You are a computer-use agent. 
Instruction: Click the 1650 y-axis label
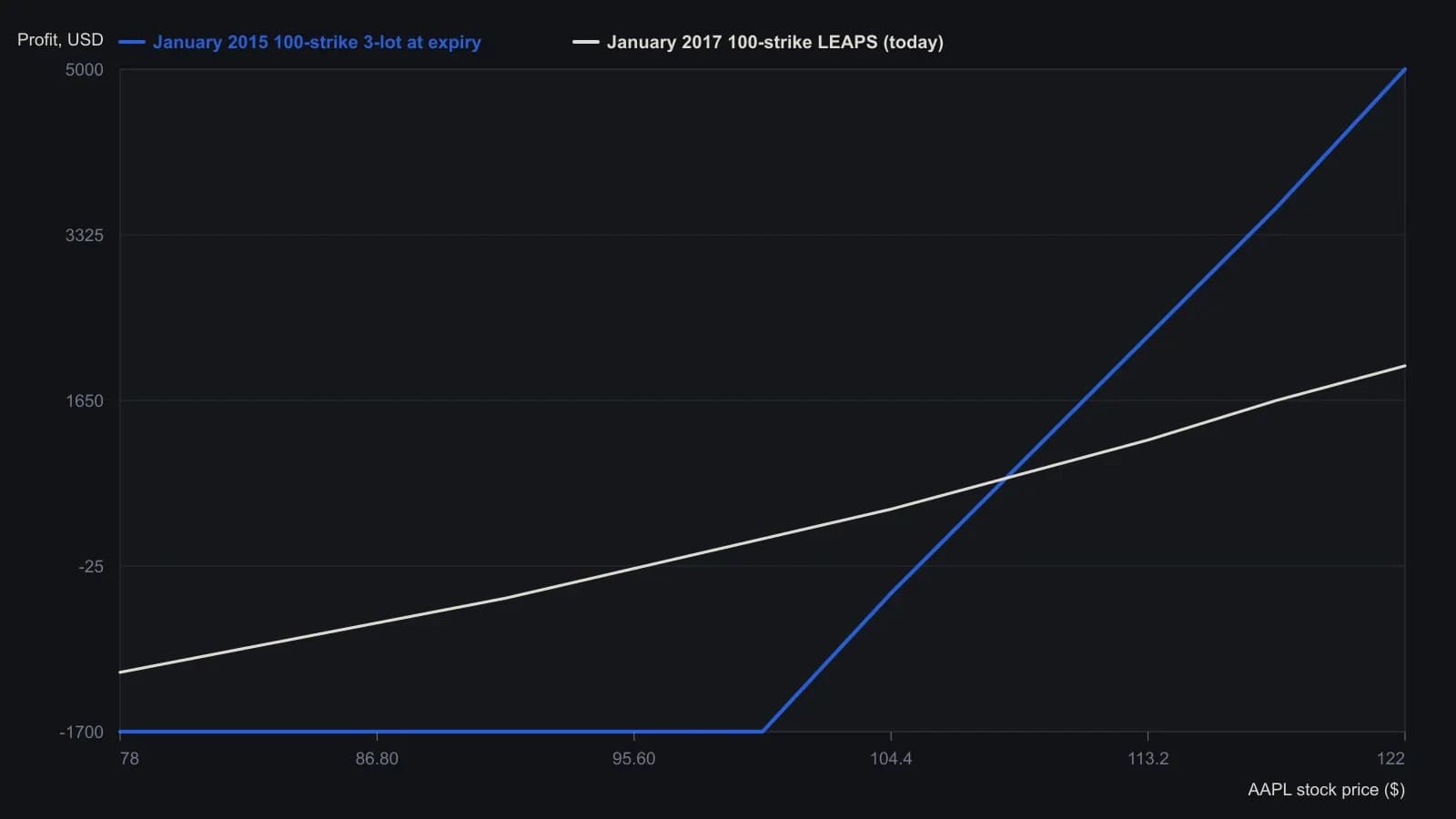85,401
